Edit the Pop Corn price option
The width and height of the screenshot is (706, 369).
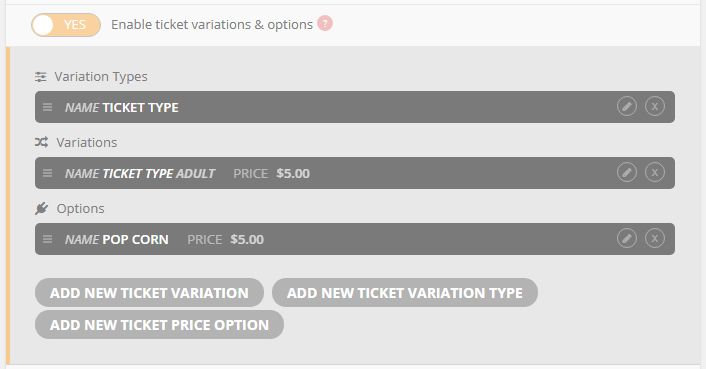(x=627, y=238)
